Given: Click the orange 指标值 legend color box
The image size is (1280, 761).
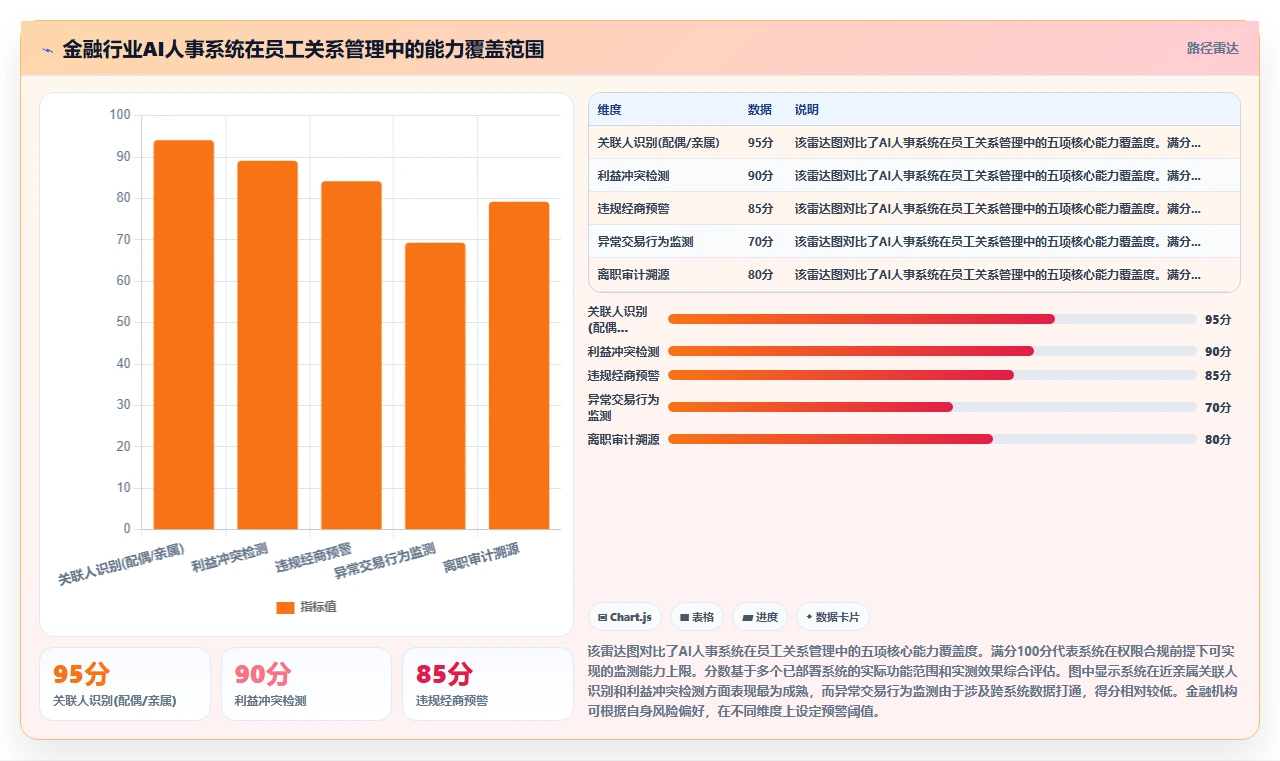Looking at the screenshot, I should click(x=285, y=607).
